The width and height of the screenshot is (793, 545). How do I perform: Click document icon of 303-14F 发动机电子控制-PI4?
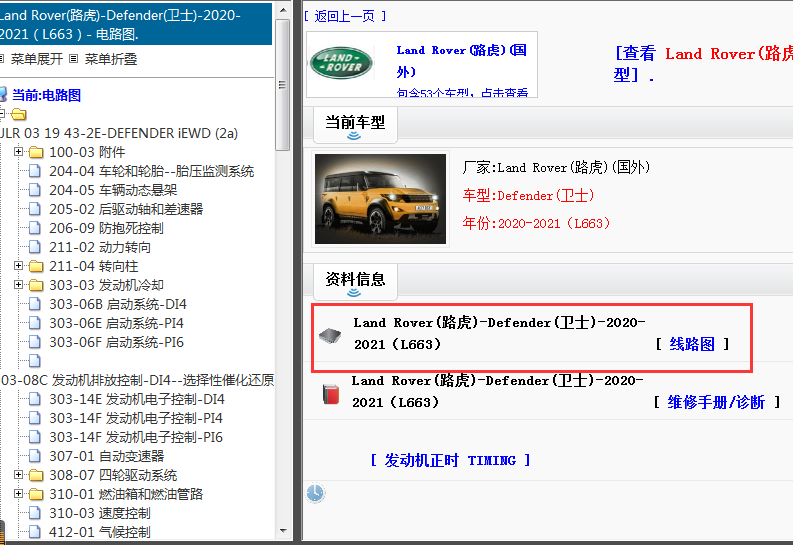[35, 418]
